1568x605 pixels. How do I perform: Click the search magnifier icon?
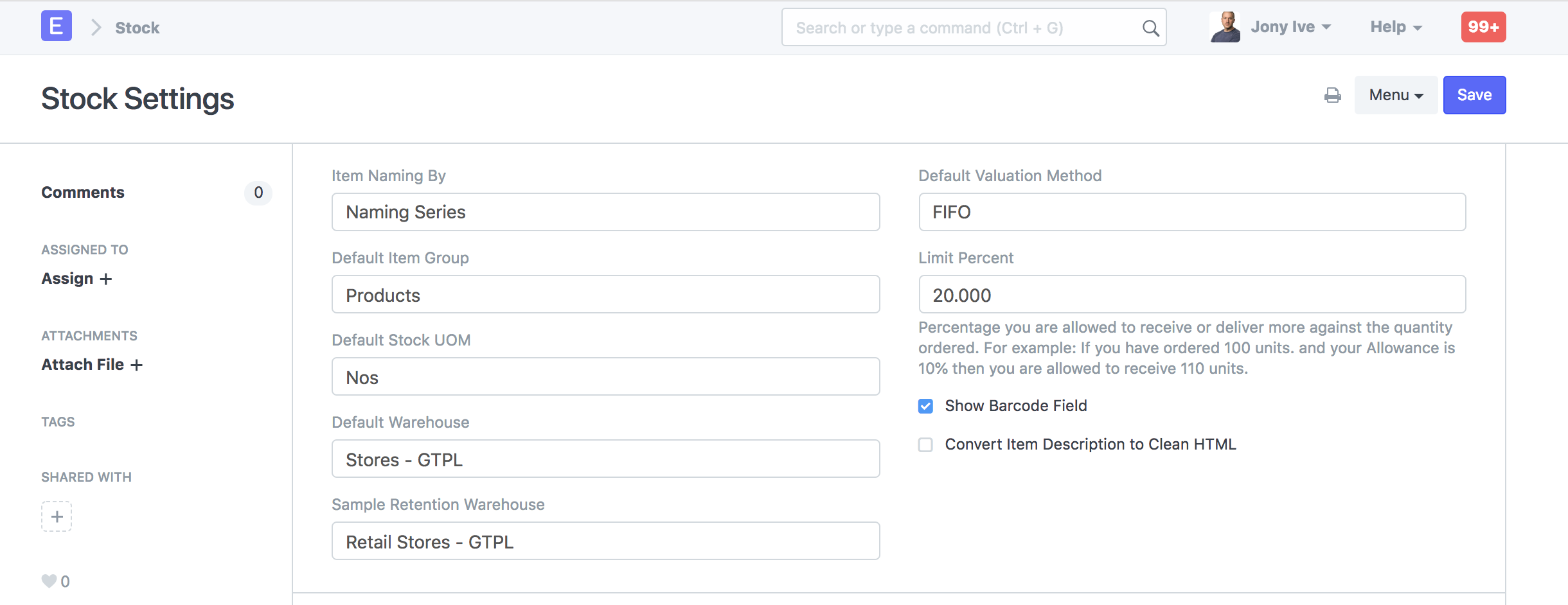tap(1150, 28)
